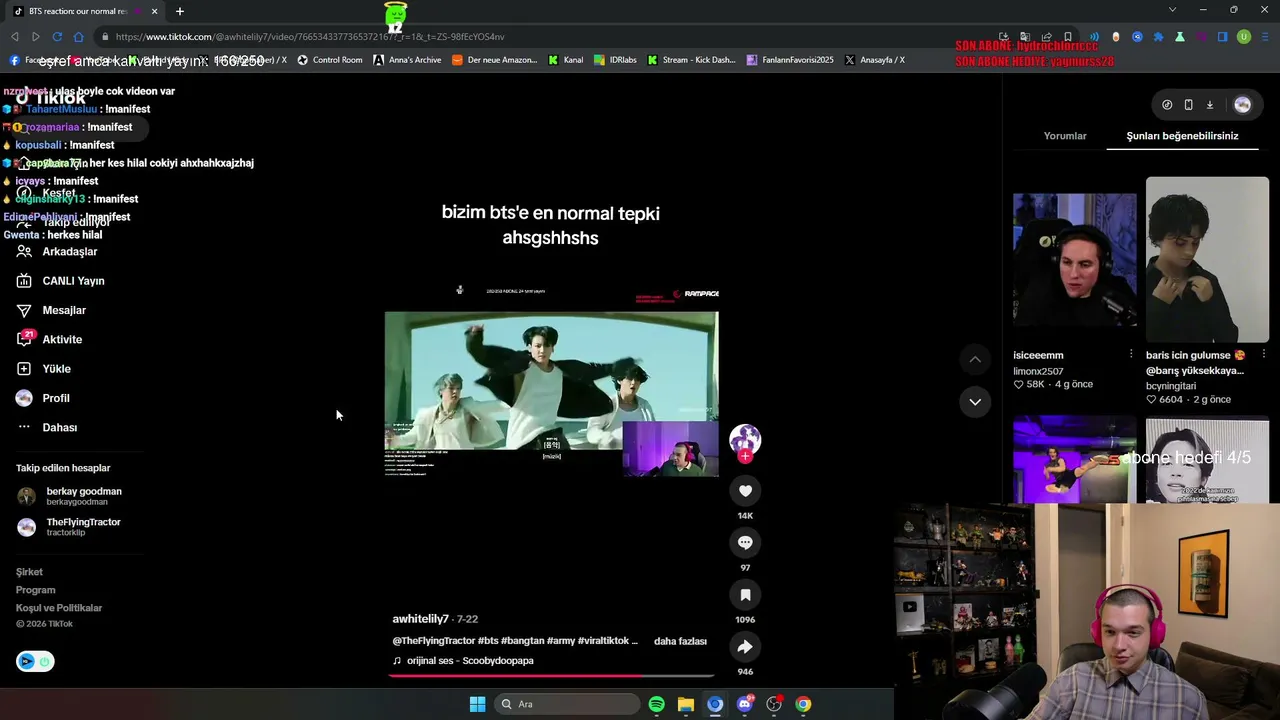Open the browser home button

[79, 37]
